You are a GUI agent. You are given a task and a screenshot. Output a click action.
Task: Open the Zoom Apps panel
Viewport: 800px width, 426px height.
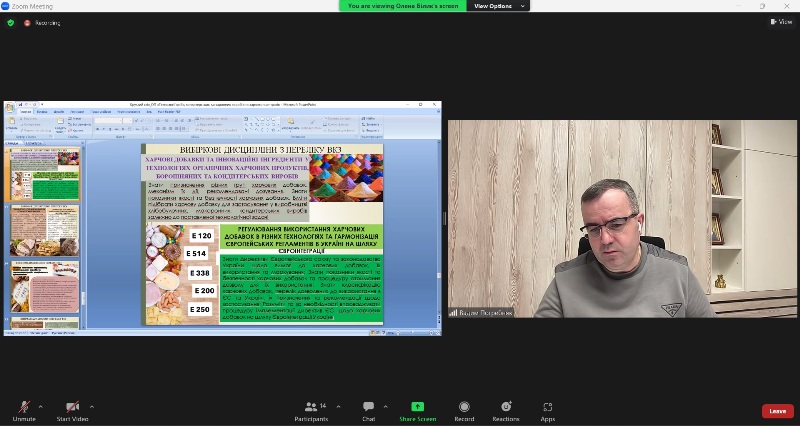pos(547,411)
